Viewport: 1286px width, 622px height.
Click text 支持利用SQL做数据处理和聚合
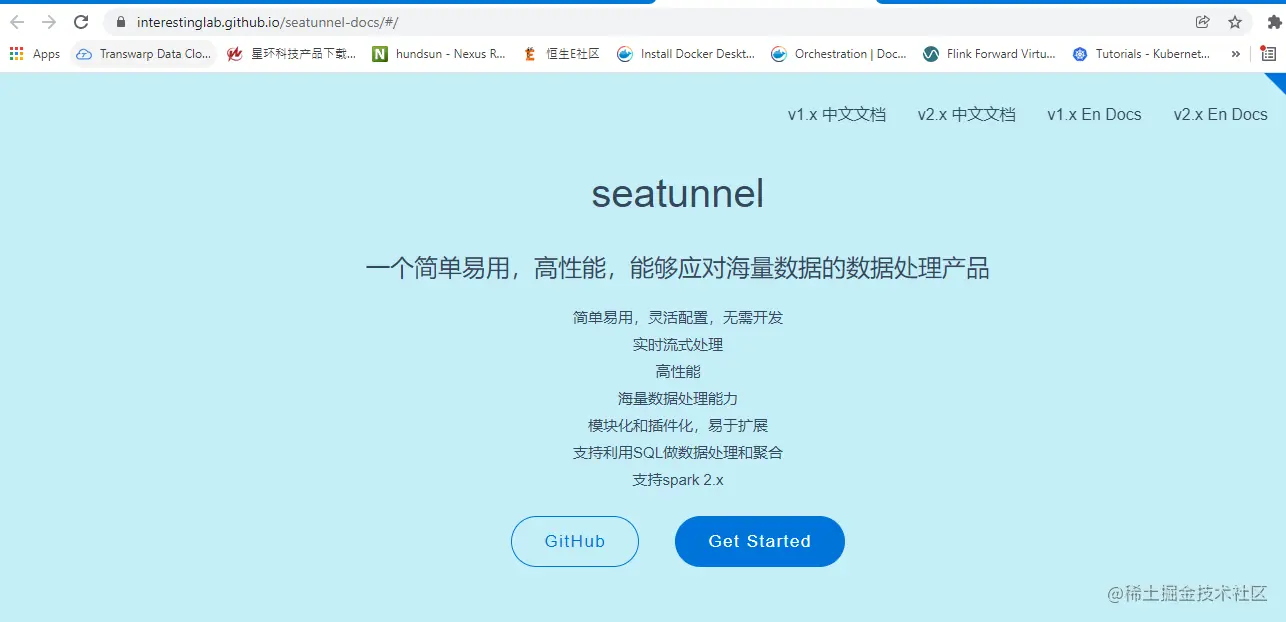pos(678,452)
